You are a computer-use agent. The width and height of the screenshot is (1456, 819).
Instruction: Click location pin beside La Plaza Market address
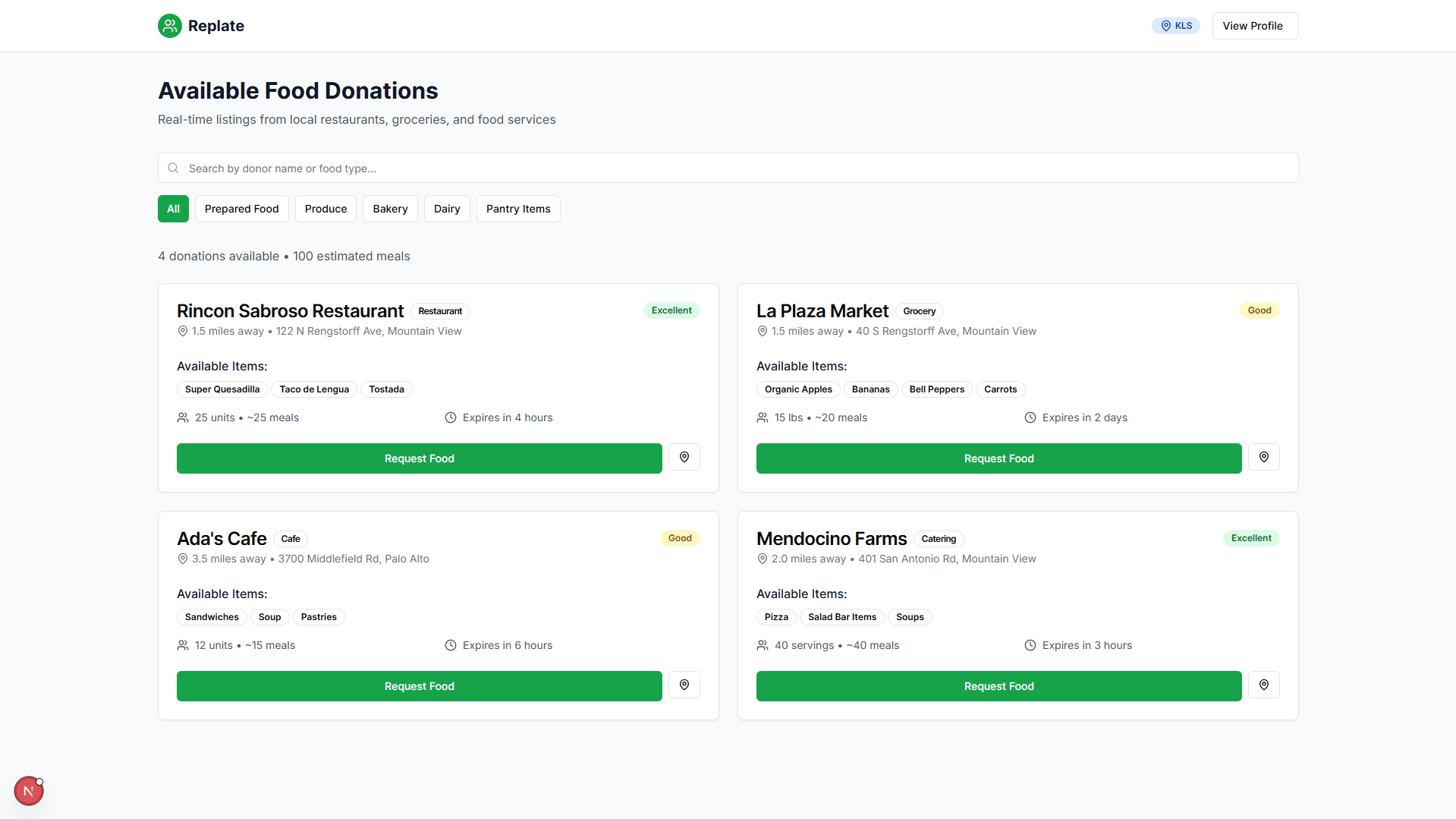click(x=763, y=331)
